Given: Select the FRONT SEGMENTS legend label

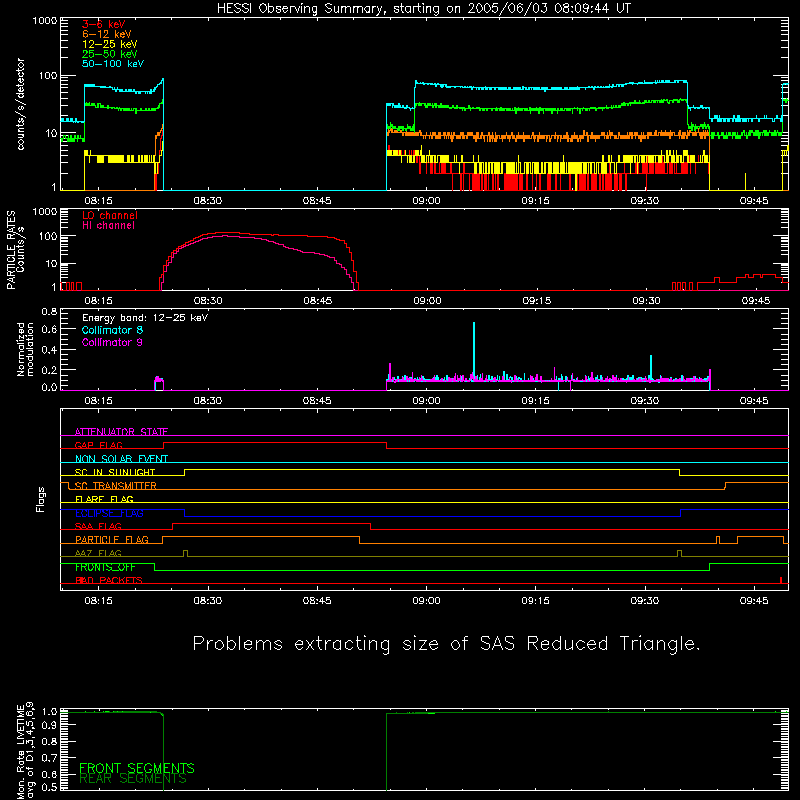Looking at the screenshot, I should click(137, 768).
